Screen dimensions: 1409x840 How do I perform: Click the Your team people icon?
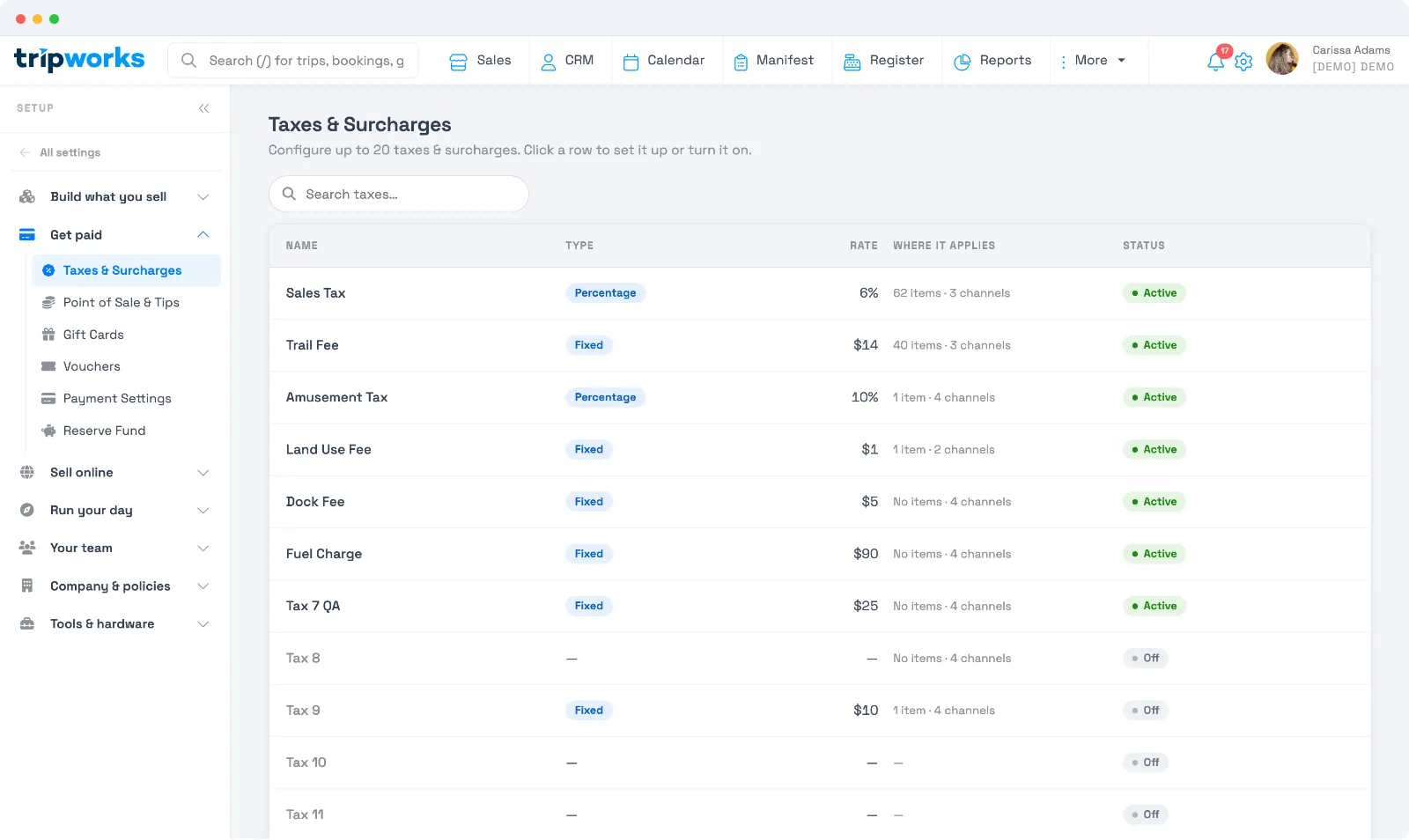coord(27,548)
